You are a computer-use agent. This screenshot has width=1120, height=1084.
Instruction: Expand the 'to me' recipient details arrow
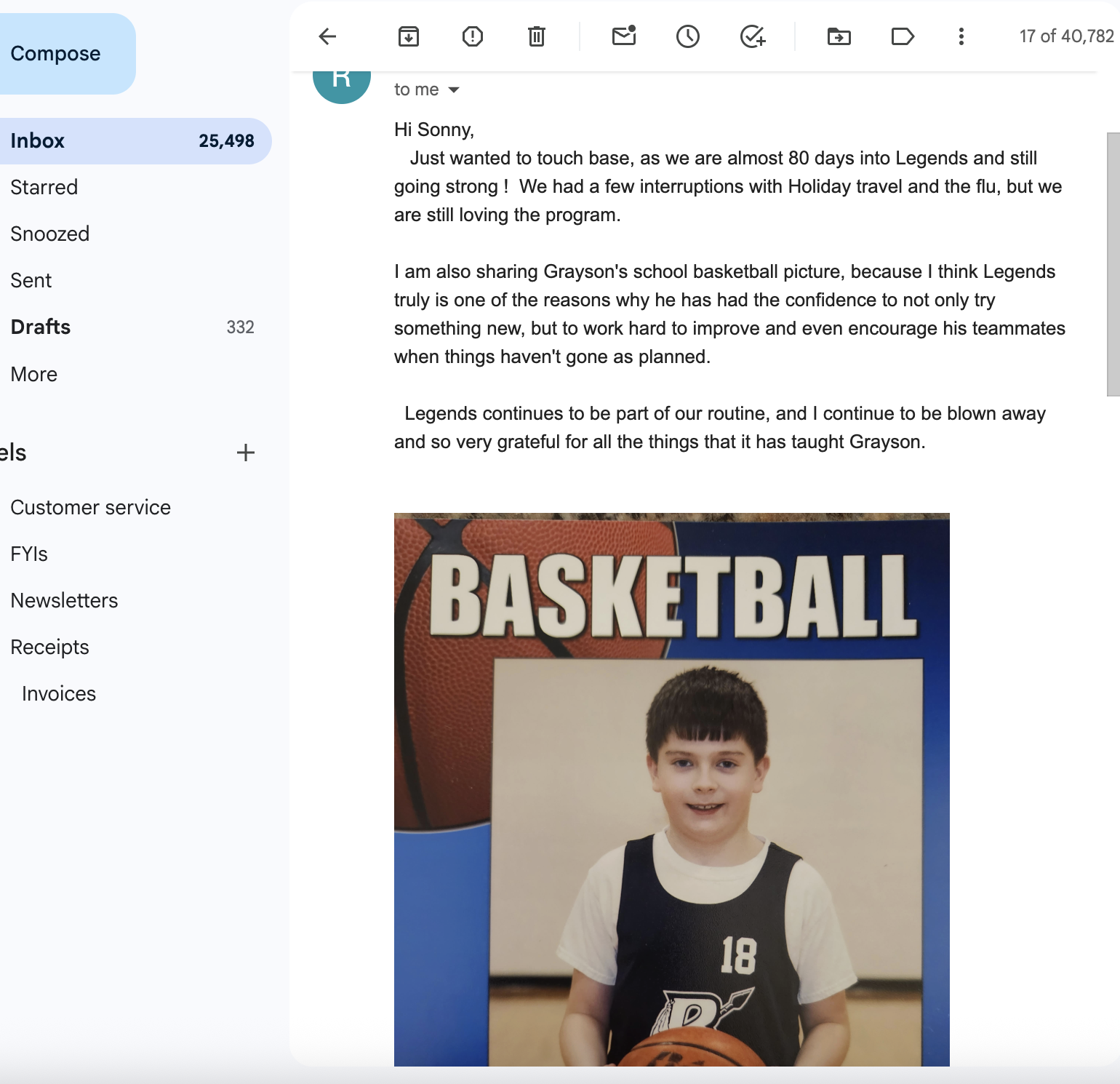[454, 90]
